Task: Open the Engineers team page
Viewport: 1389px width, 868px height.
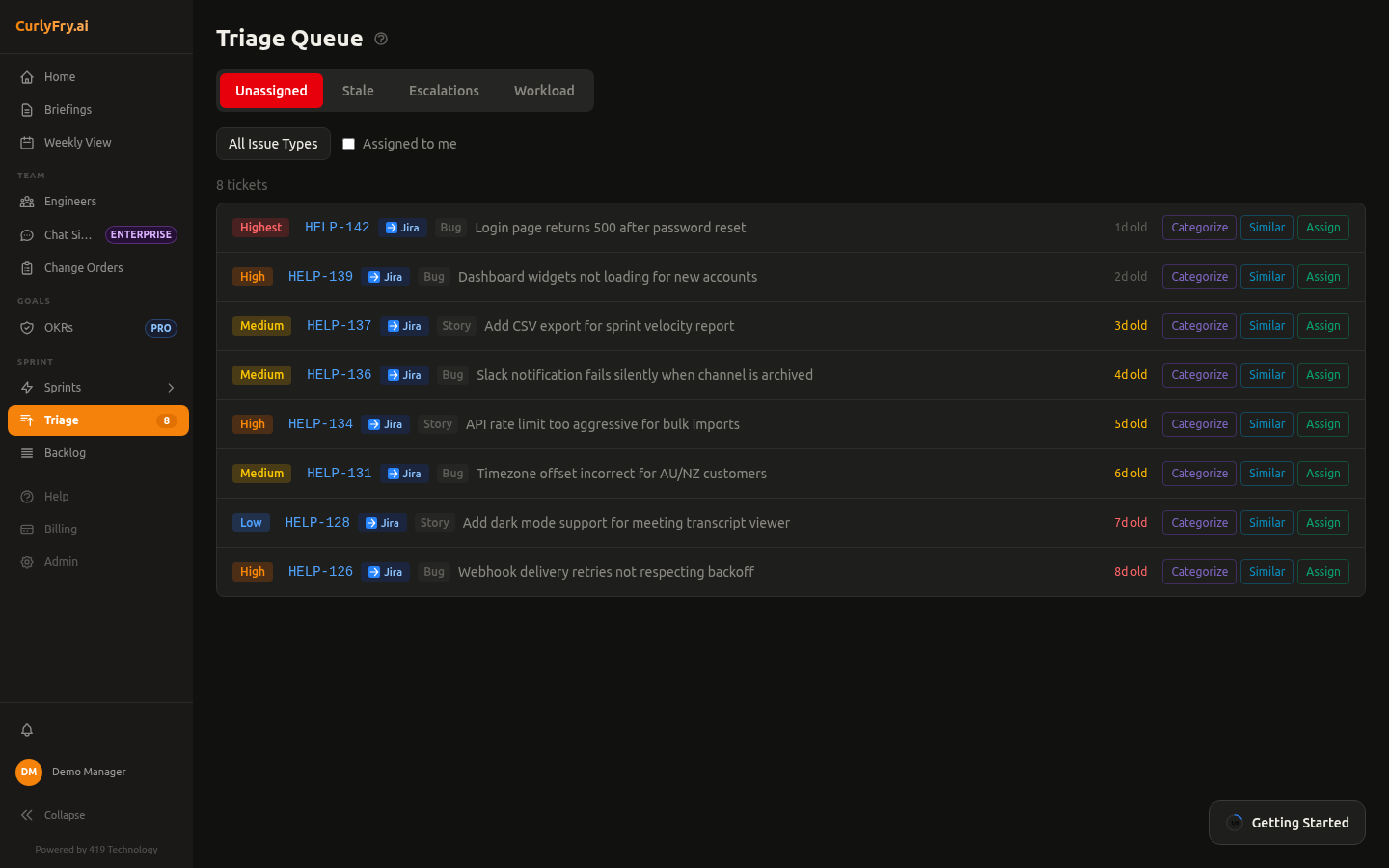Action: 70,201
